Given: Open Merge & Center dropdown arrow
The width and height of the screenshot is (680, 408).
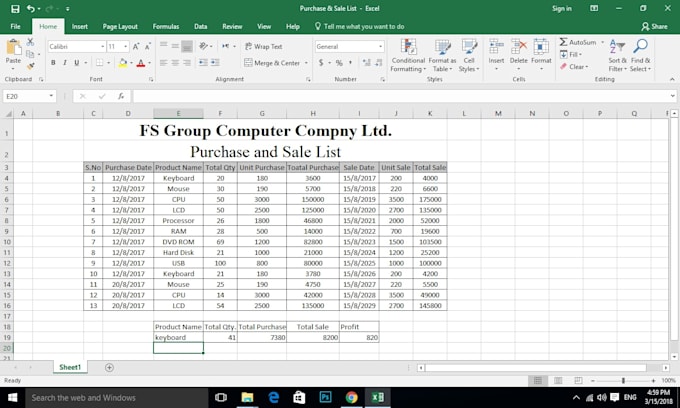Looking at the screenshot, I should point(306,63).
